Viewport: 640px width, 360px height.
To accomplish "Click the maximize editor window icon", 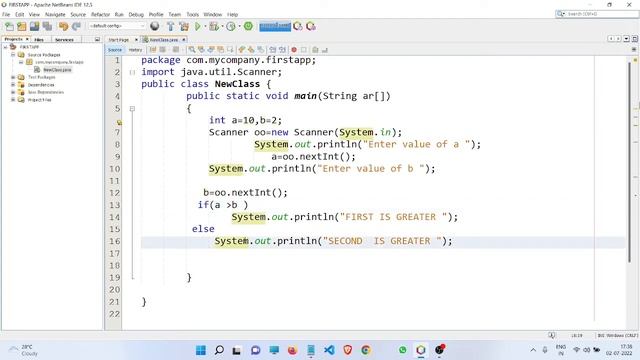I will coord(635,39).
